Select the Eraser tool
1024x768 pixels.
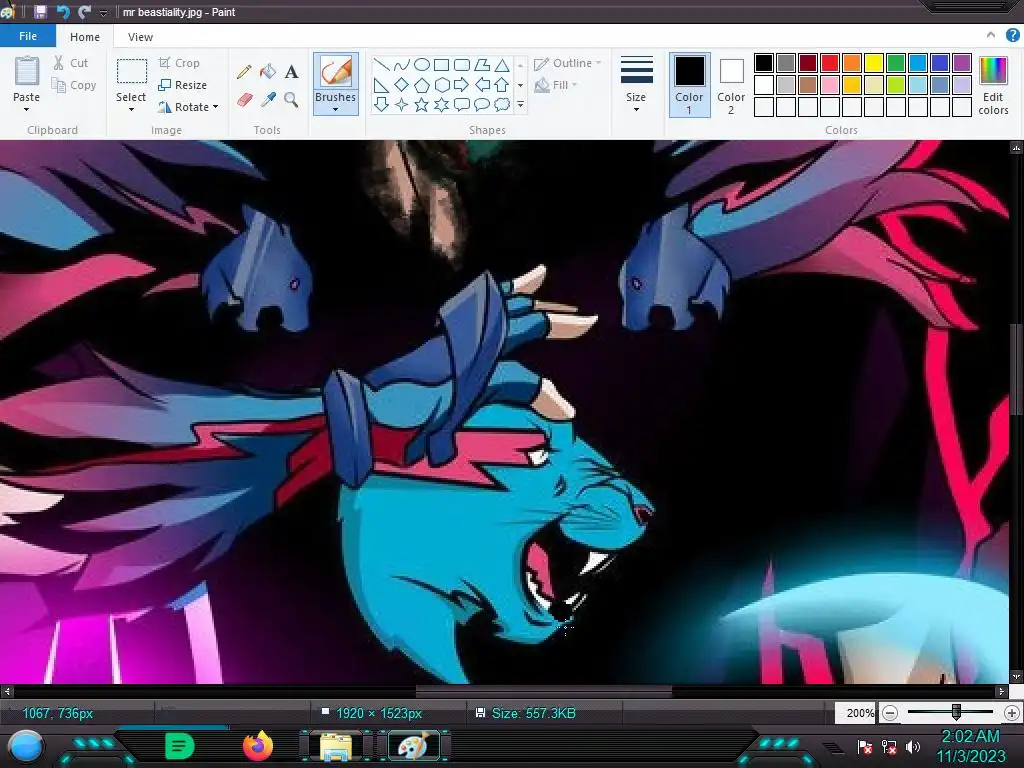coord(244,100)
